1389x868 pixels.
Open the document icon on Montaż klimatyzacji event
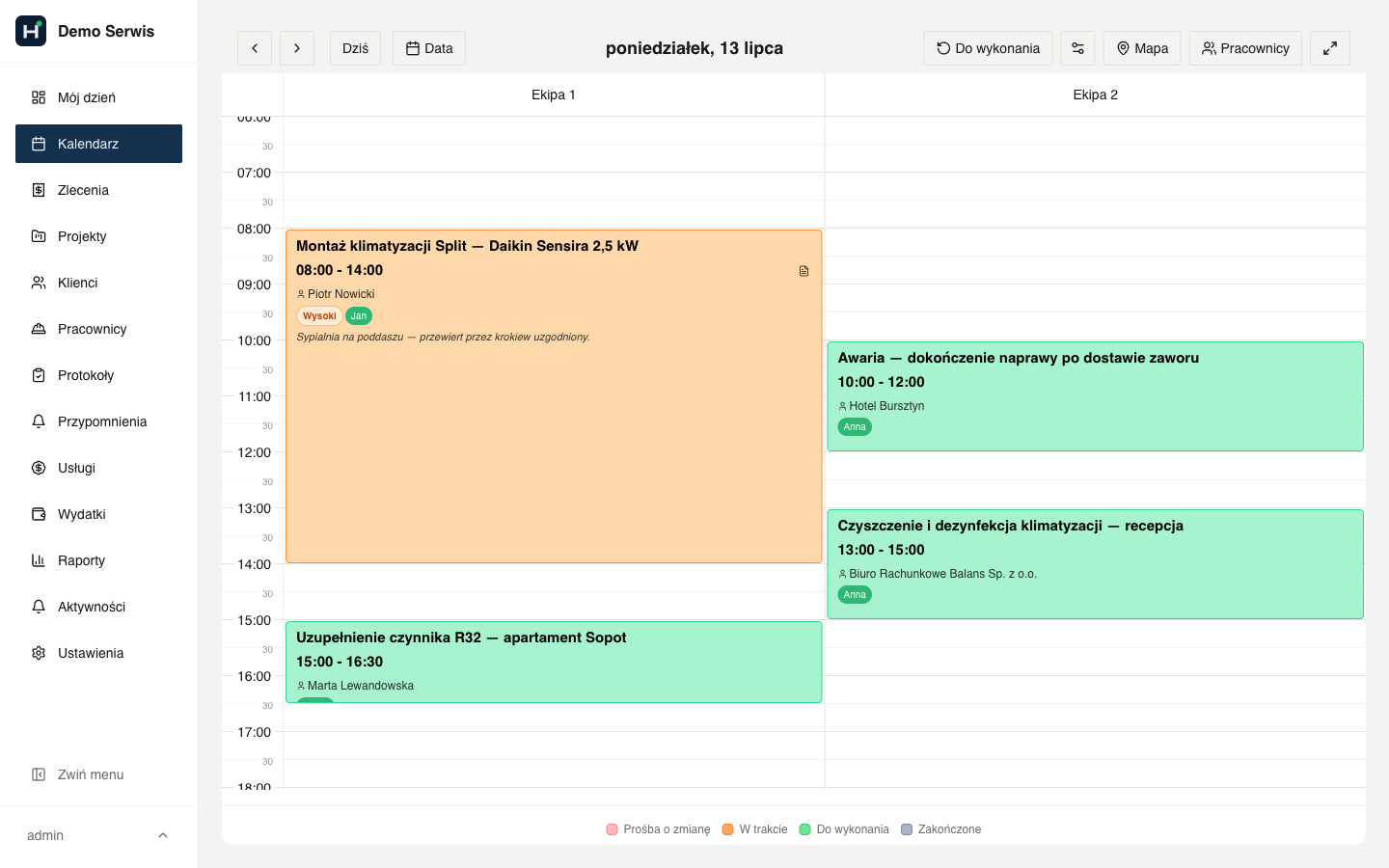(x=803, y=271)
